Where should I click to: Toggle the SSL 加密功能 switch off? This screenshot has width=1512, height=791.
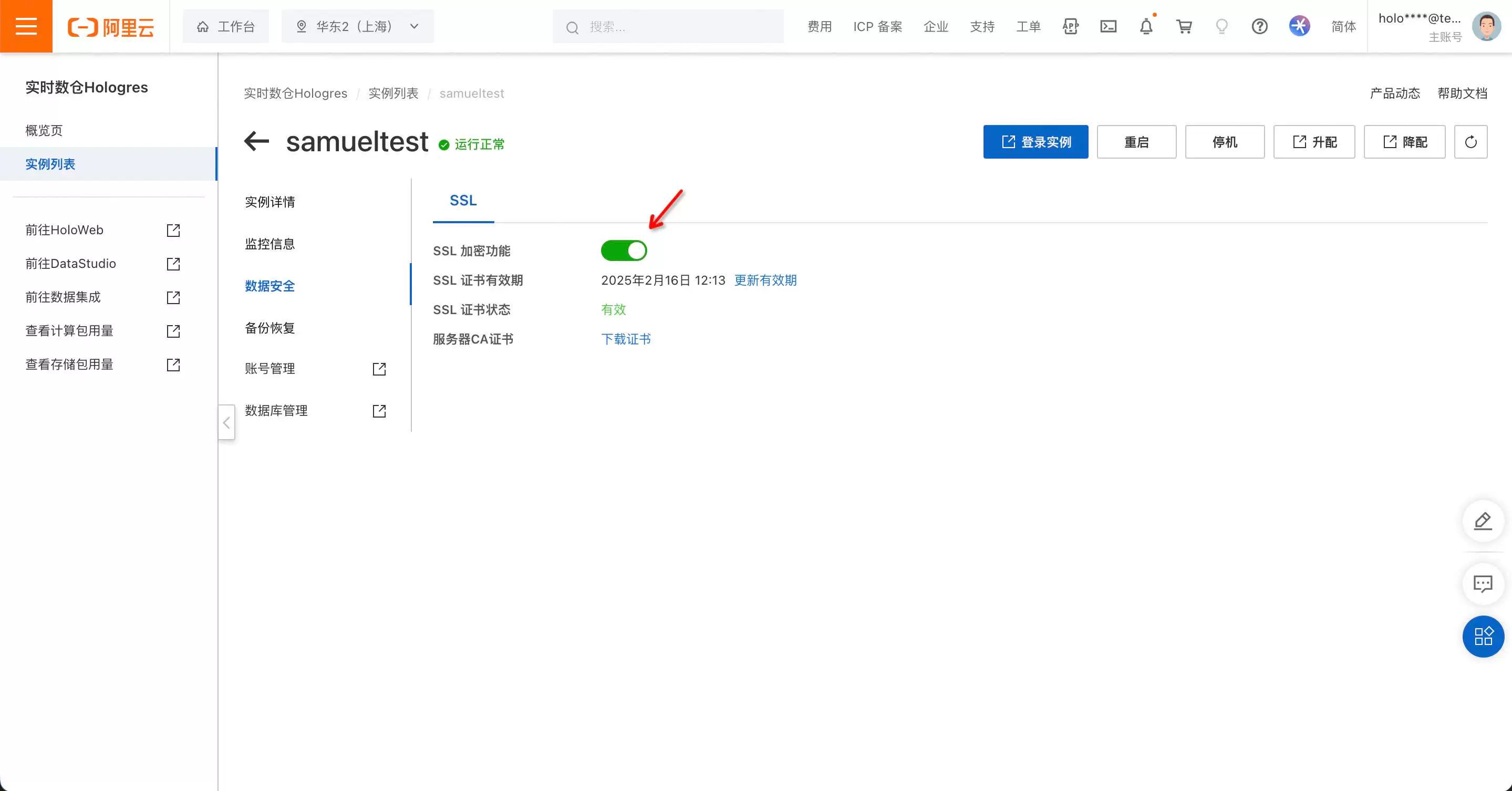[624, 250]
